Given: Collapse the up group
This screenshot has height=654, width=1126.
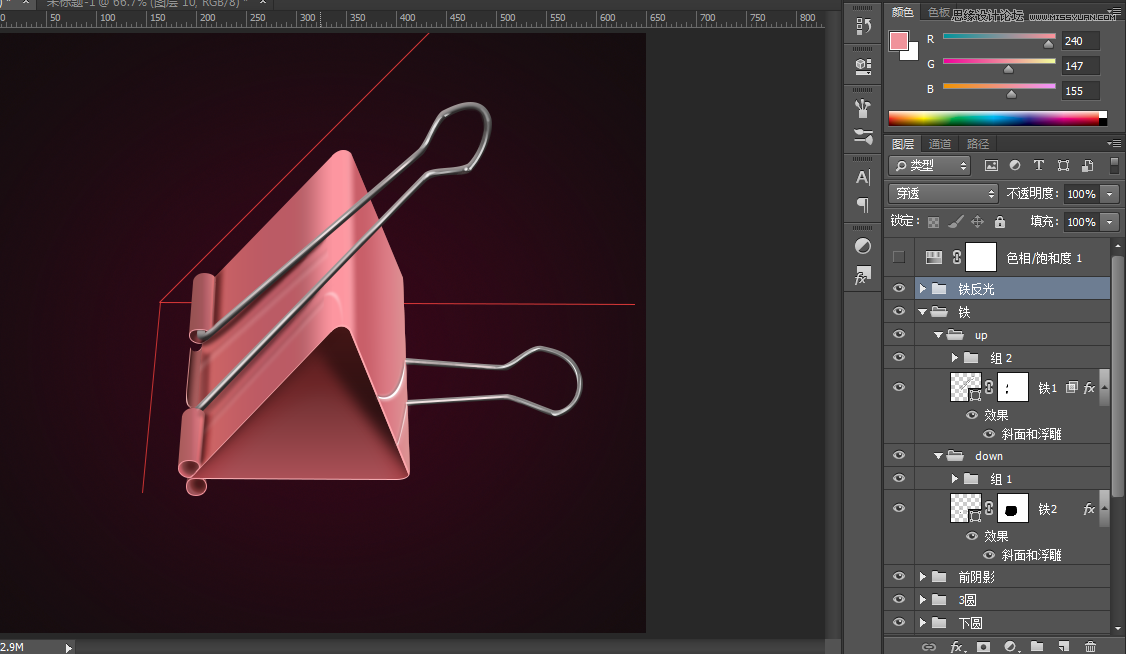Looking at the screenshot, I should 938,335.
